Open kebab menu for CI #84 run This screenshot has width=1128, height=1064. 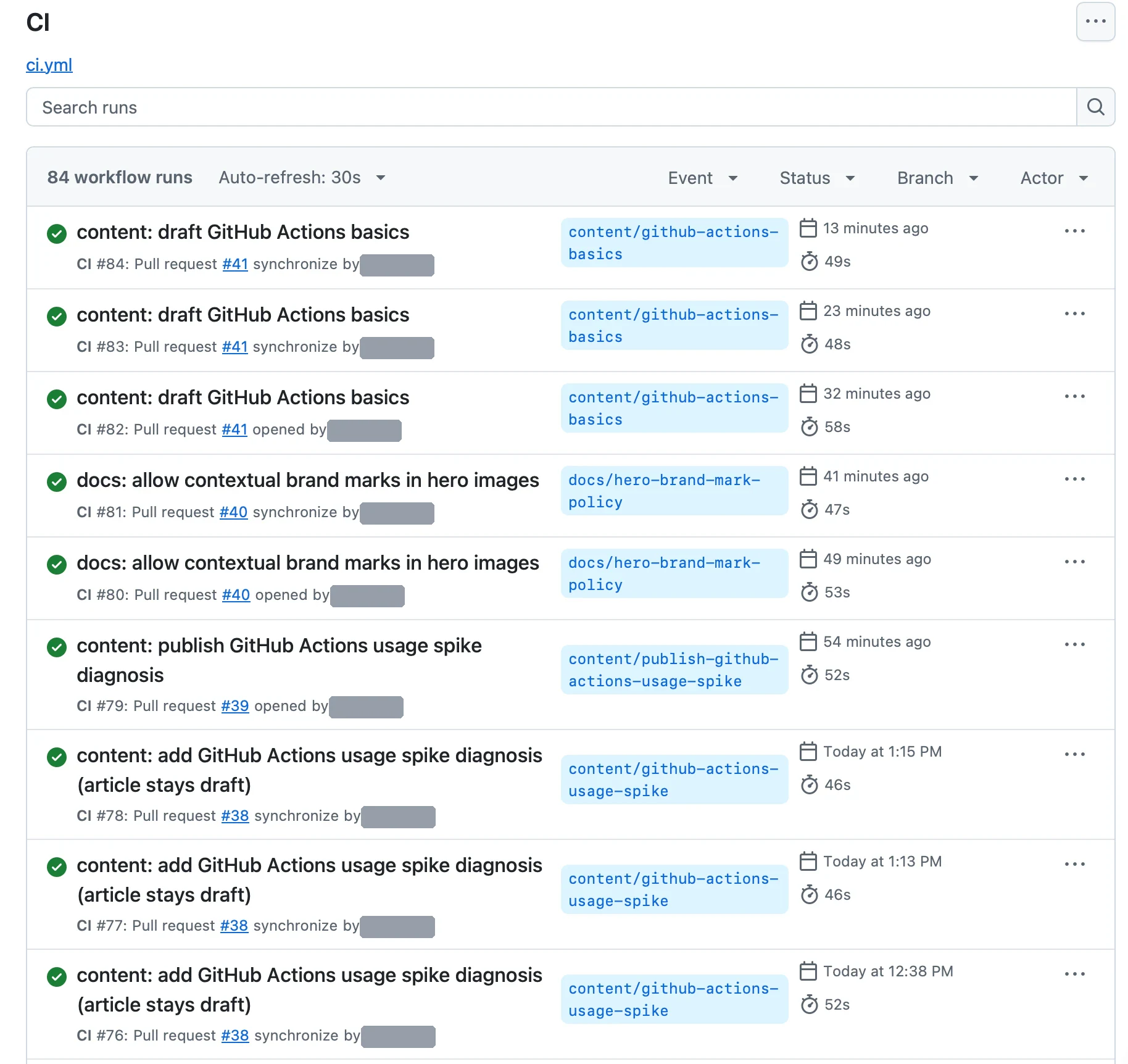tap(1074, 231)
